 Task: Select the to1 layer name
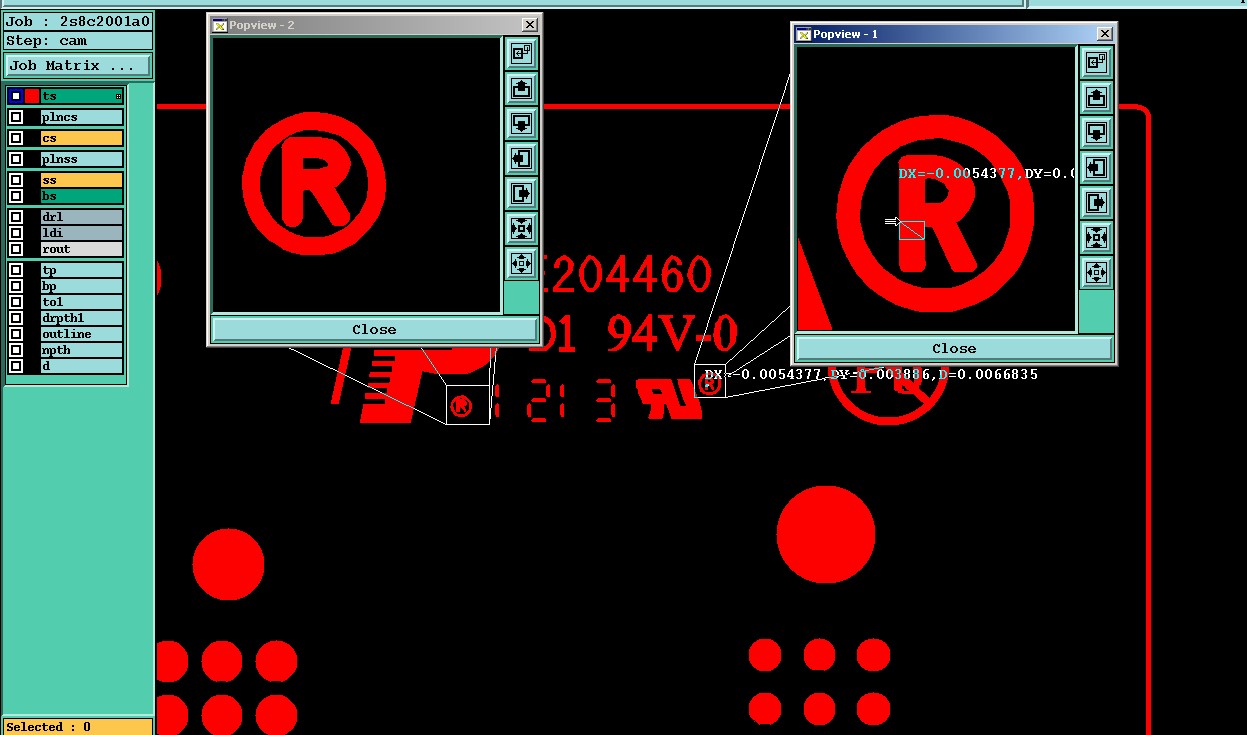pyautogui.click(x=82, y=302)
